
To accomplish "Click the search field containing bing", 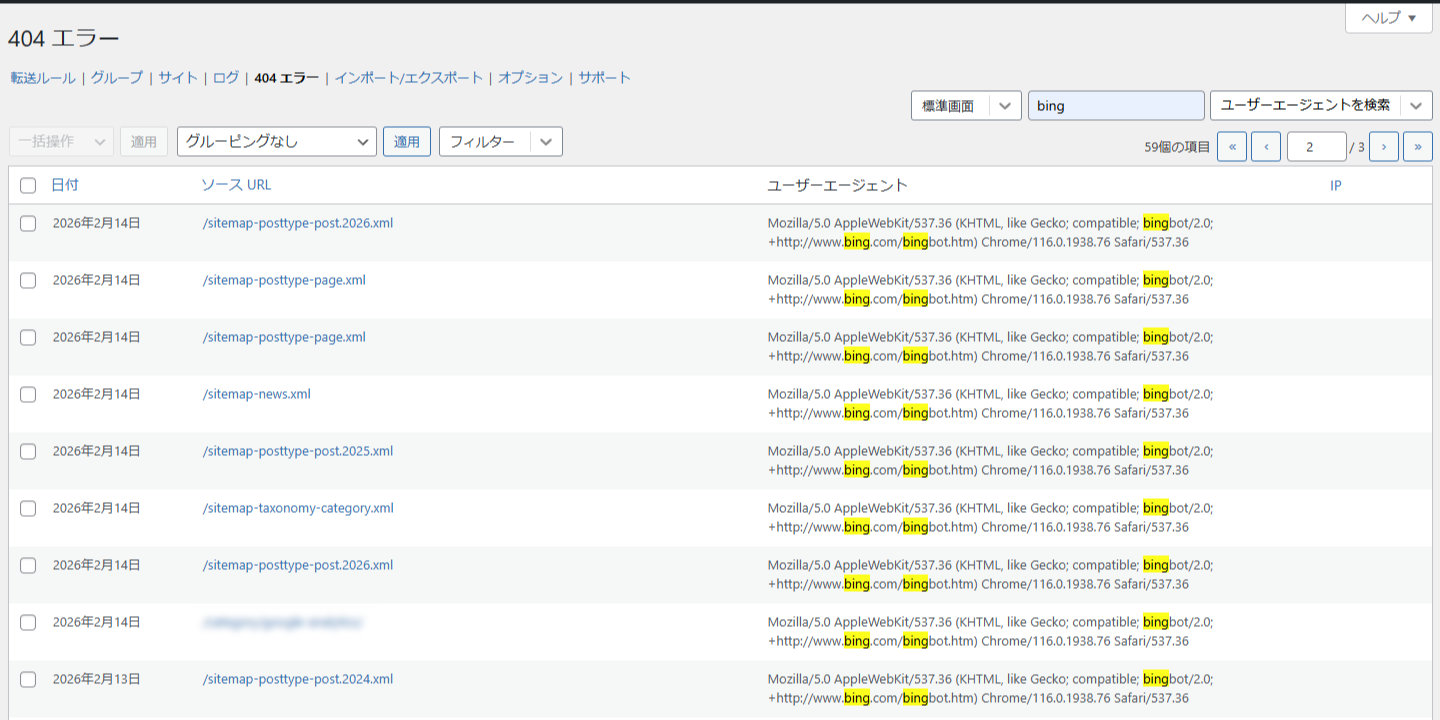I will (1115, 106).
